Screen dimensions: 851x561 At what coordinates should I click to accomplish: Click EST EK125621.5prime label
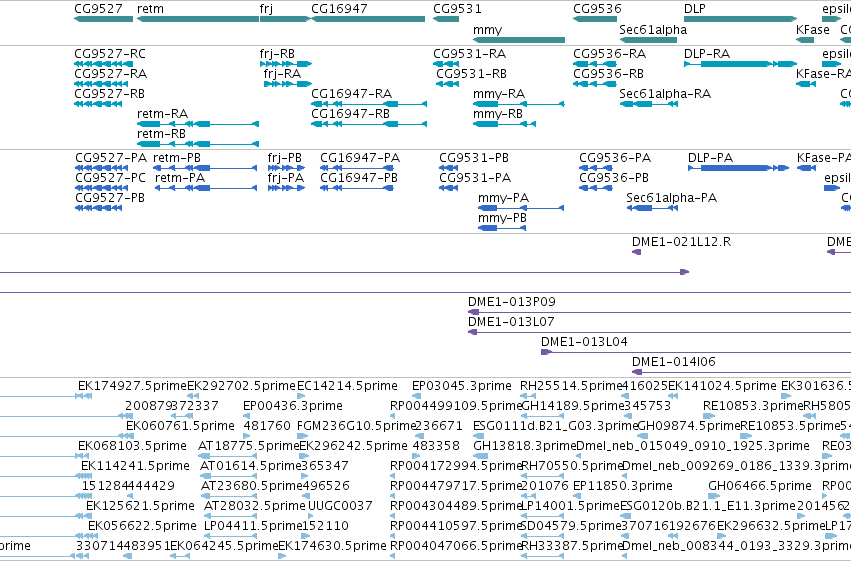140,507
